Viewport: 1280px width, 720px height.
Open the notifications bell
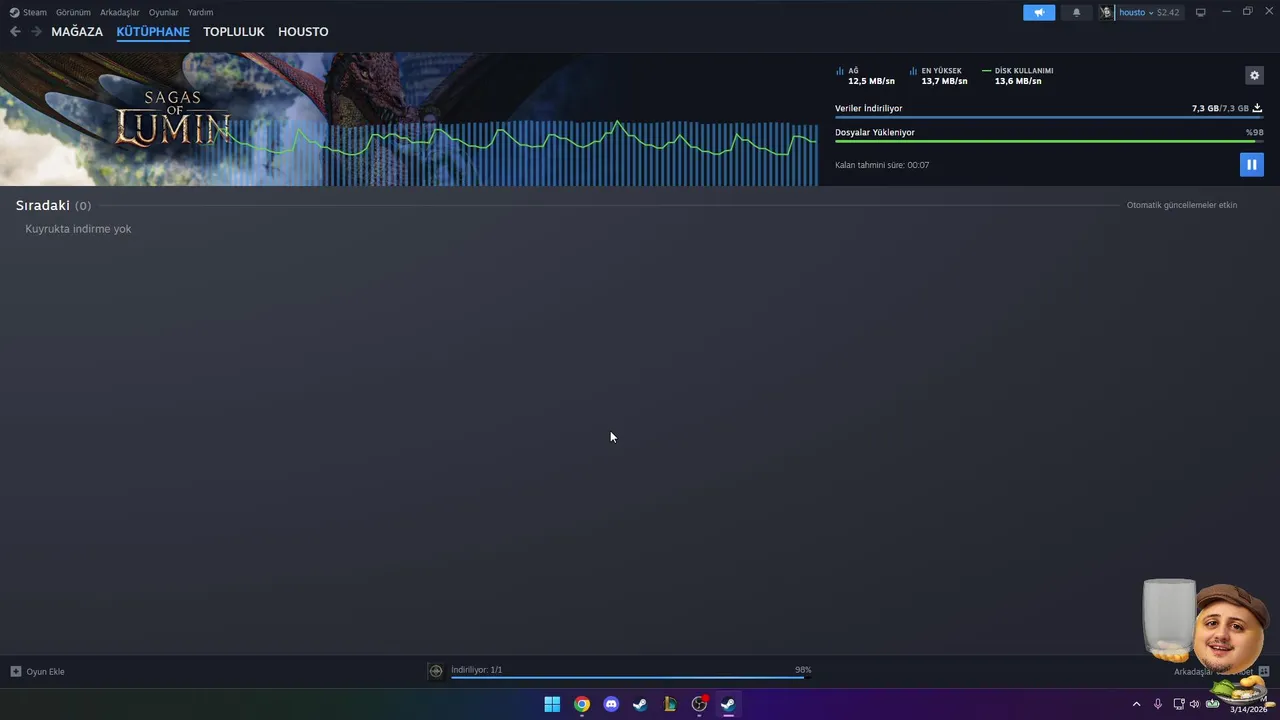(1076, 12)
